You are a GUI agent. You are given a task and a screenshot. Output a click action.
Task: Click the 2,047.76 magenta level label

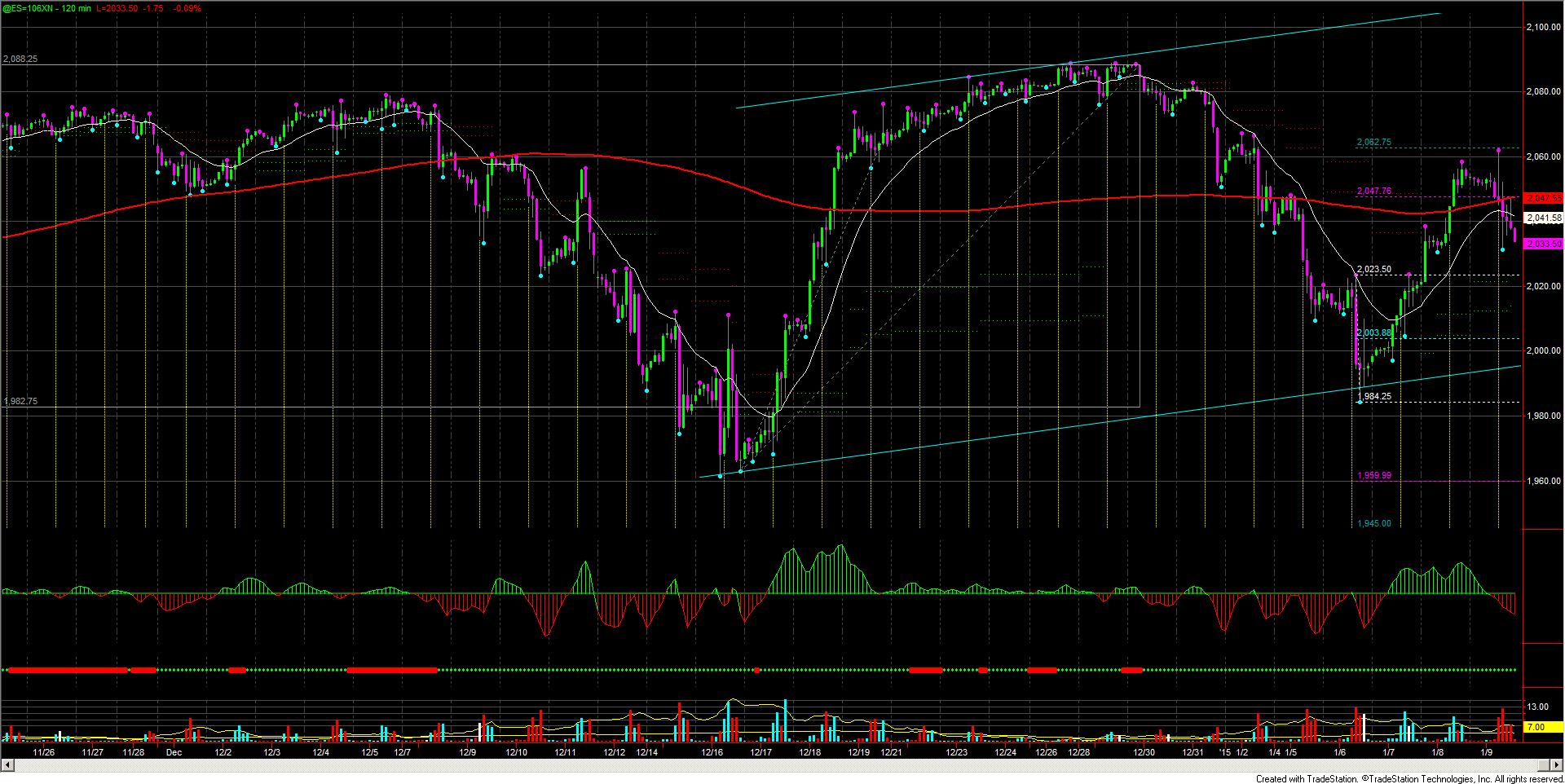pos(1373,192)
